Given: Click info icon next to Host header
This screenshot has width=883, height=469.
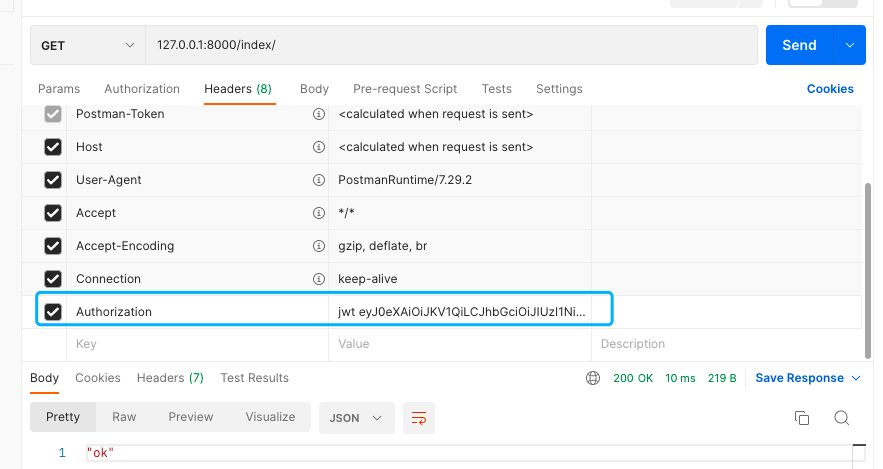Looking at the screenshot, I should point(319,147).
